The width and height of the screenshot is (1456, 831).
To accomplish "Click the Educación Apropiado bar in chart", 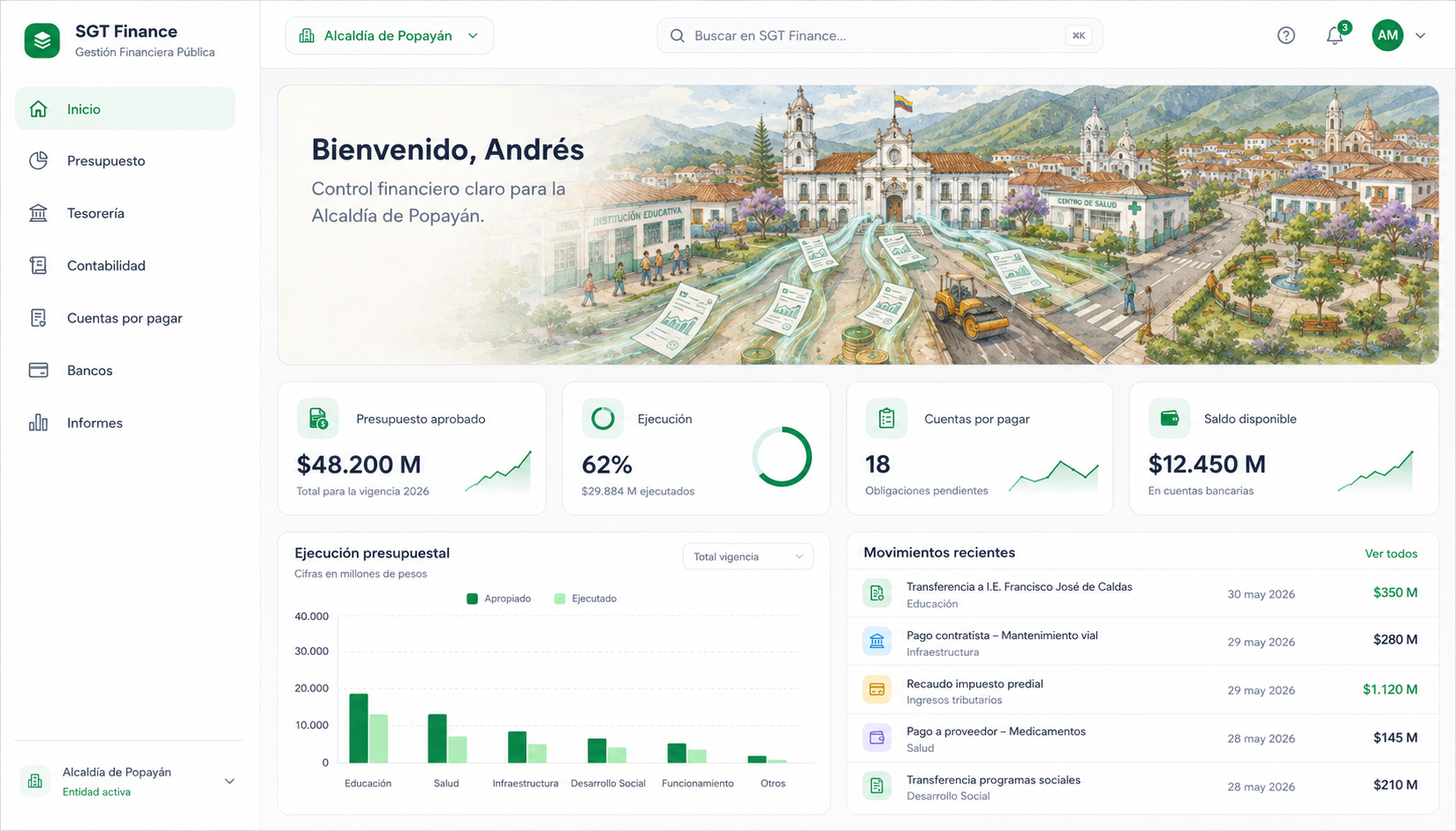I will 359,728.
